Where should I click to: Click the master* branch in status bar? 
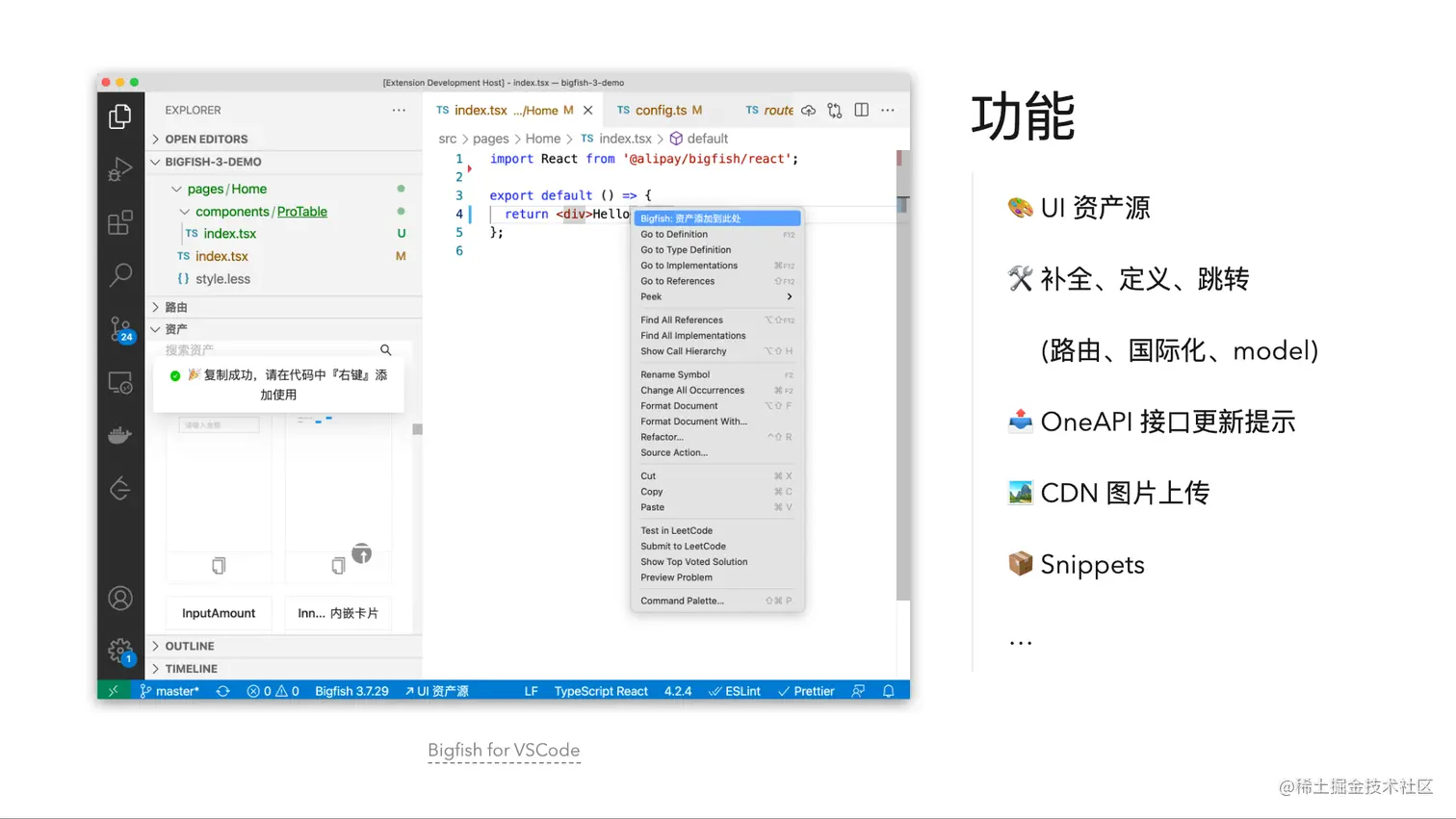[169, 691]
